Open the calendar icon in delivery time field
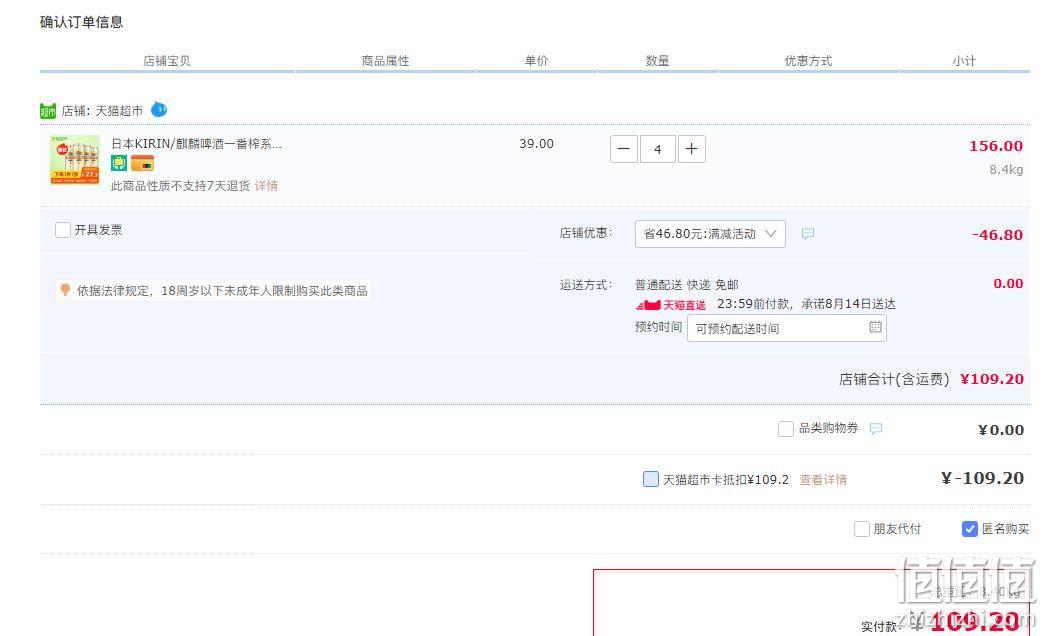Viewport: 1045px width, 636px height. click(875, 327)
